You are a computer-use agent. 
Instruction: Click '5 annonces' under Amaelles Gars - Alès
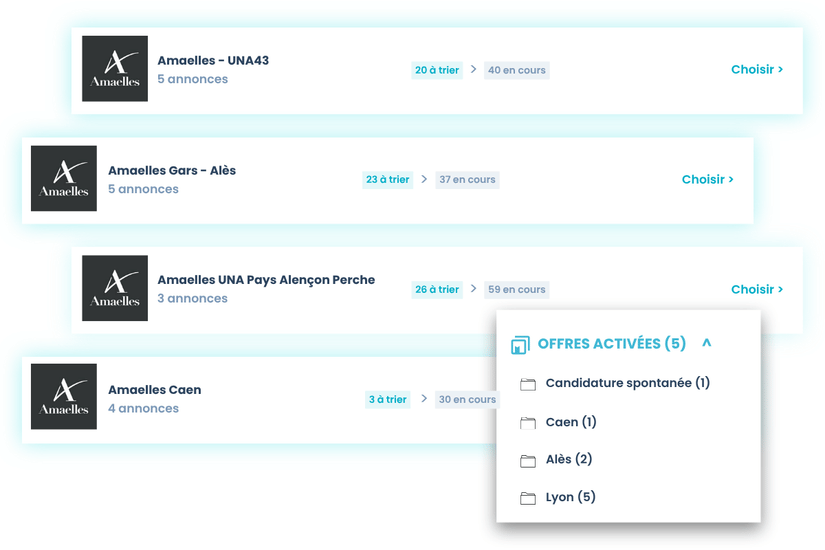(143, 189)
